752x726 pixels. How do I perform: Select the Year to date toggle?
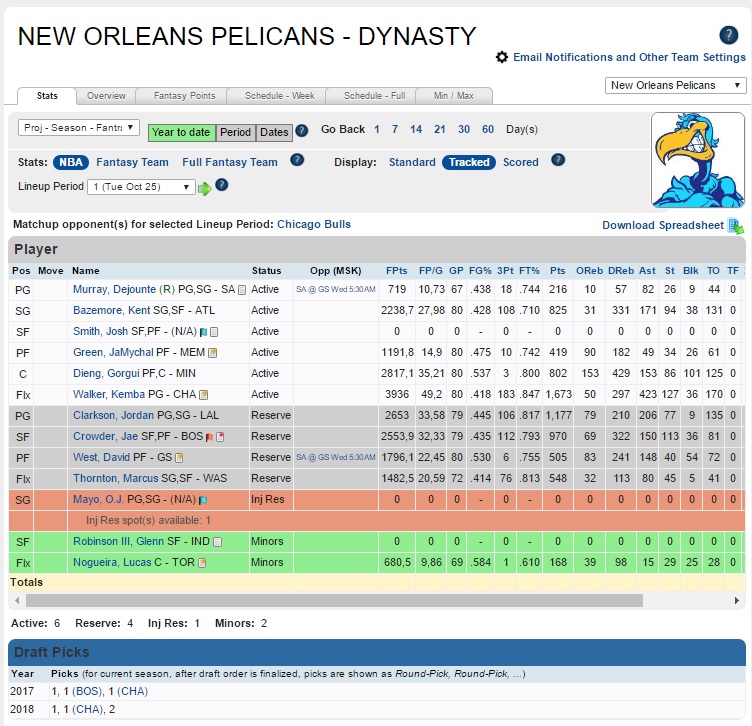pos(181,132)
